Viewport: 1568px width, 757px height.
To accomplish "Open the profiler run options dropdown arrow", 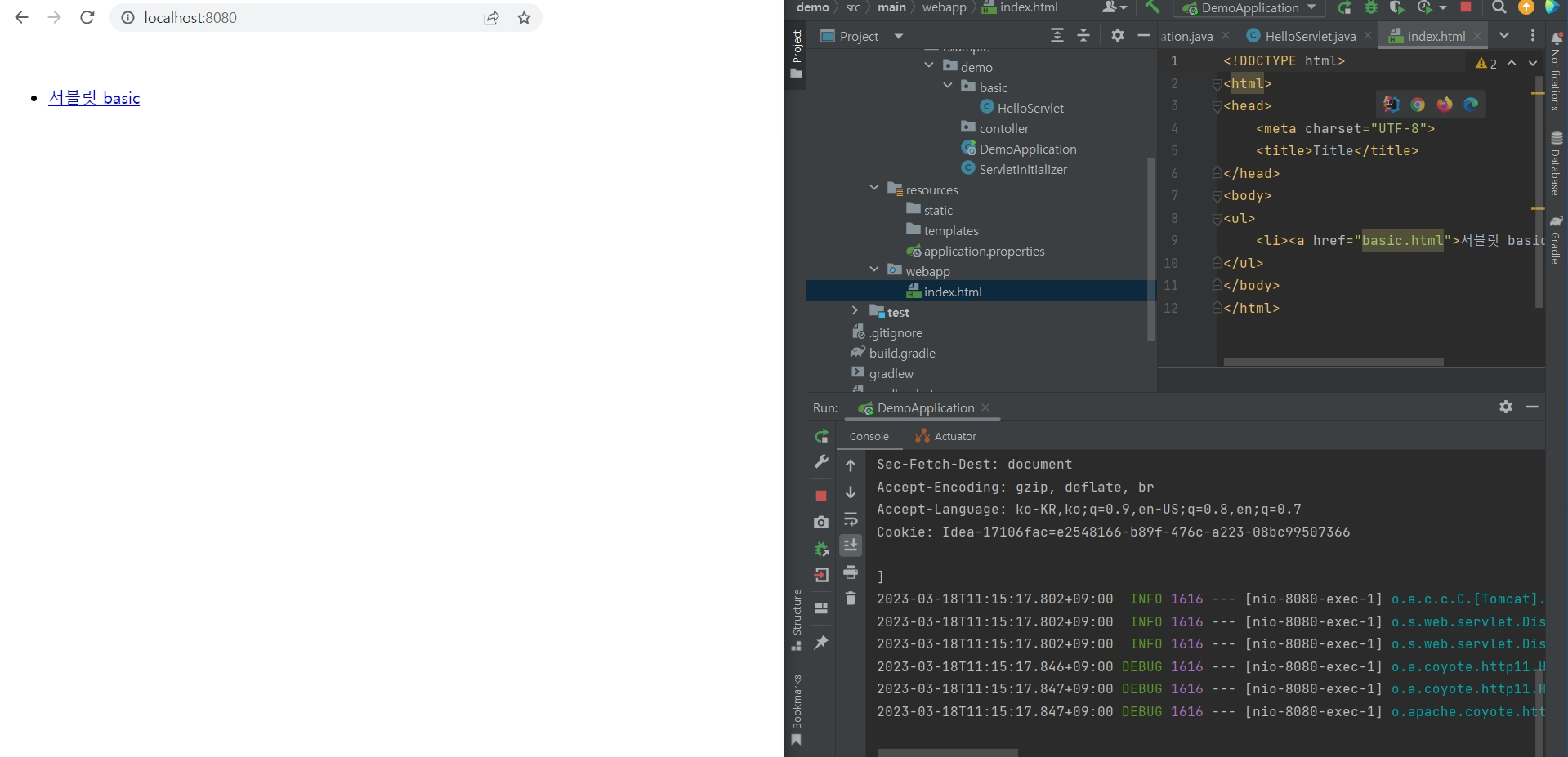I will tap(1443, 7).
